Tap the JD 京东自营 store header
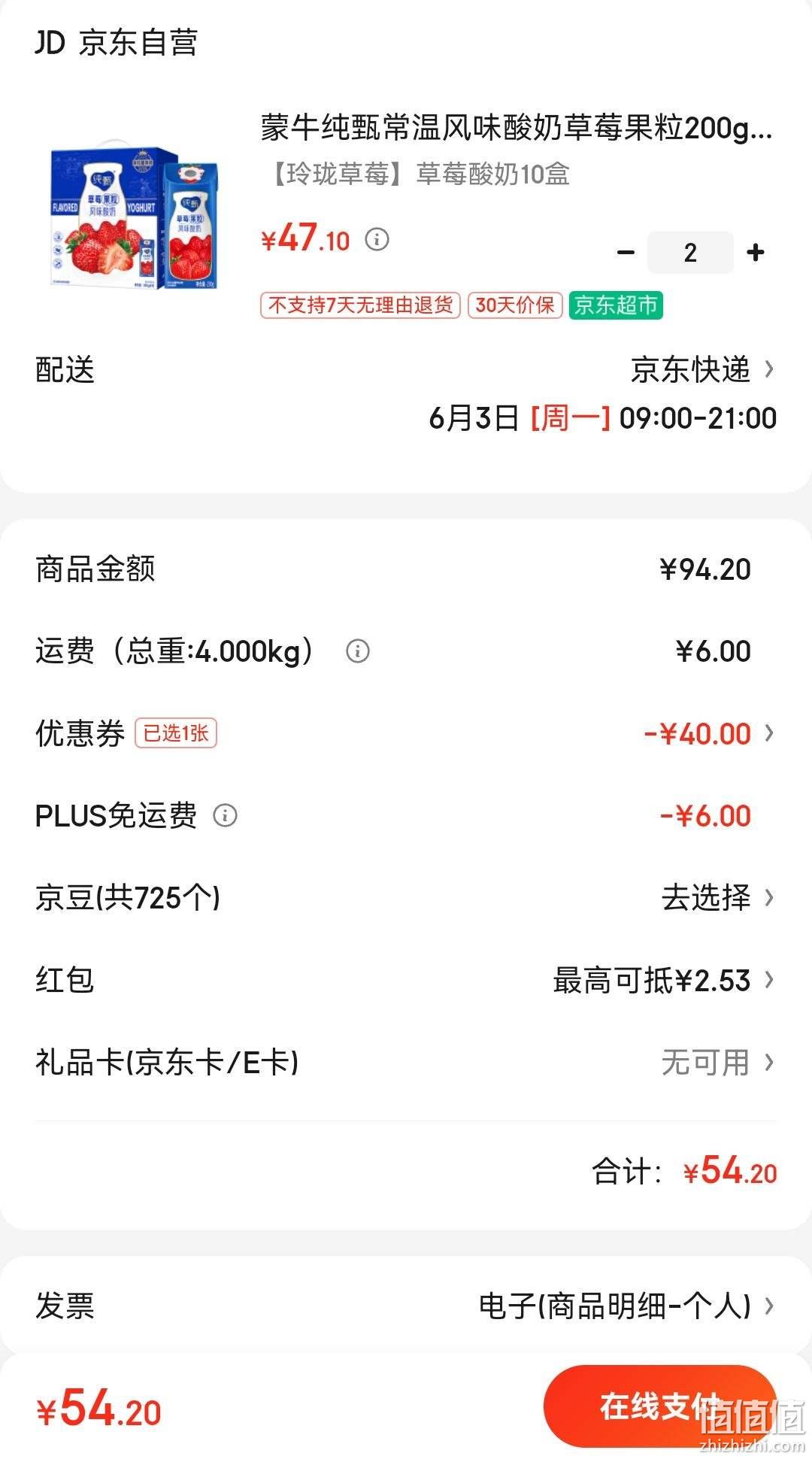The width and height of the screenshot is (812, 1459). pos(117,43)
